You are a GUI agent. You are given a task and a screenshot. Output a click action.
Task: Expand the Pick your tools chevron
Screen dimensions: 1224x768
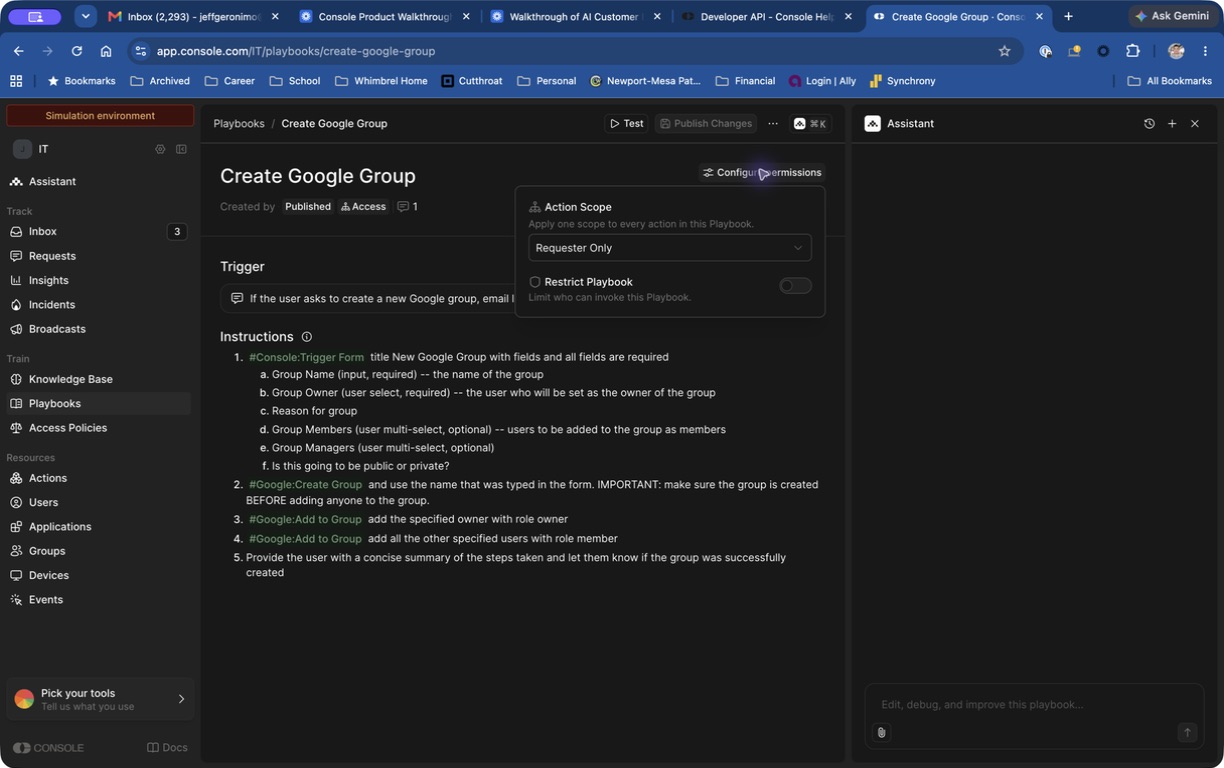point(181,699)
